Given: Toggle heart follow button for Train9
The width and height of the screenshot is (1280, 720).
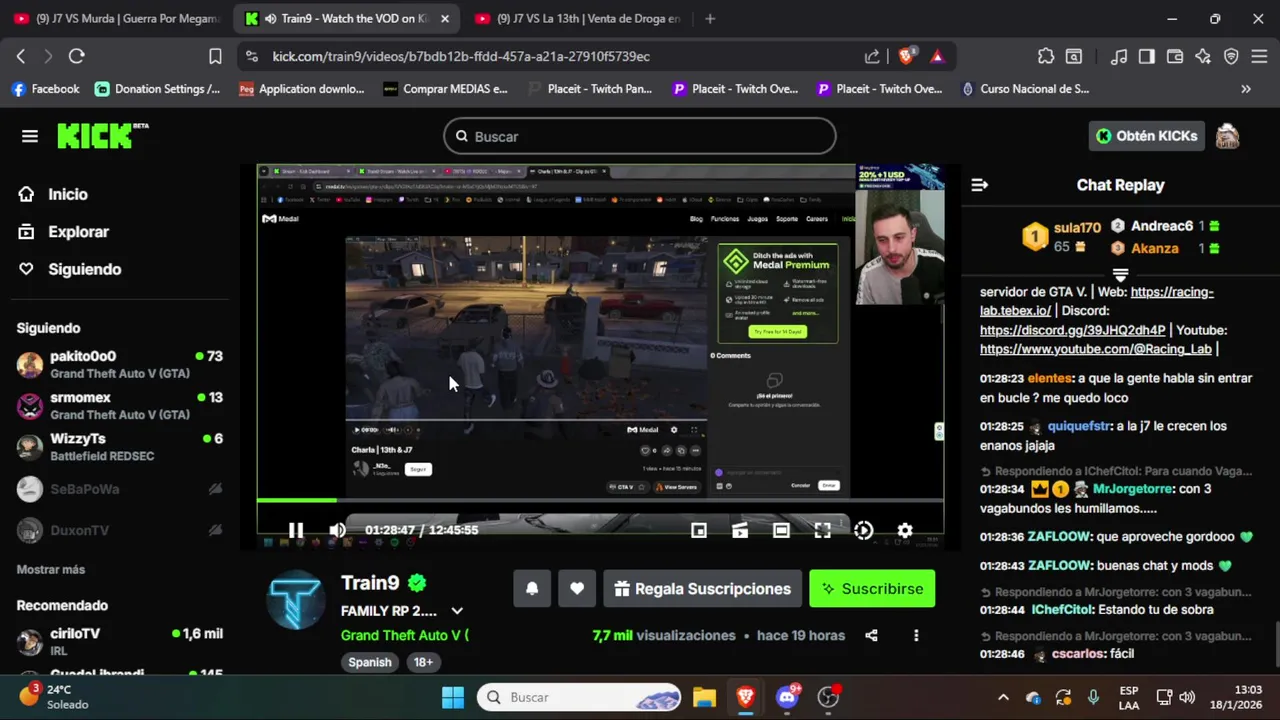Looking at the screenshot, I should [x=577, y=589].
